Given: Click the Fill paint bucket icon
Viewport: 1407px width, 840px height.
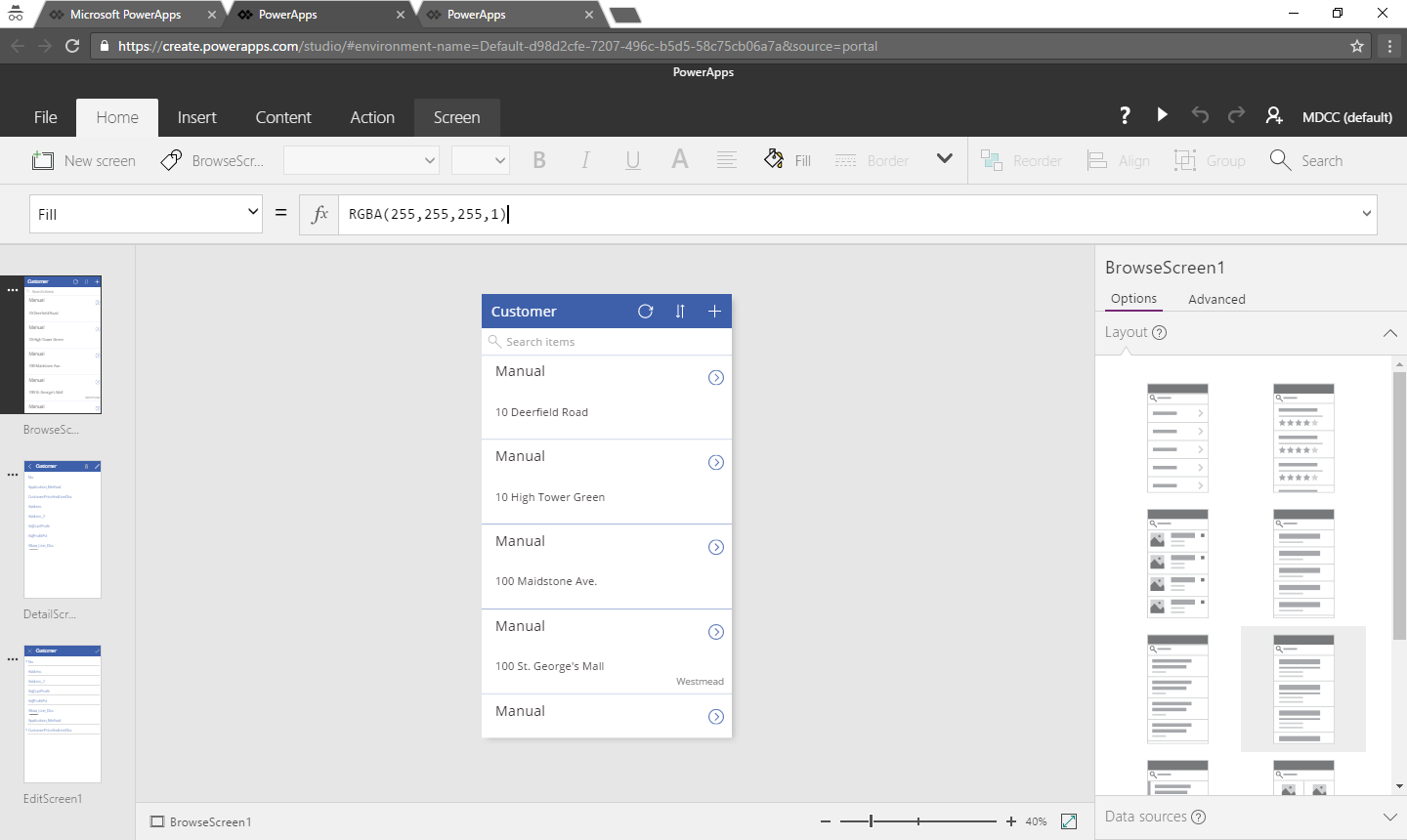Looking at the screenshot, I should pyautogui.click(x=774, y=159).
